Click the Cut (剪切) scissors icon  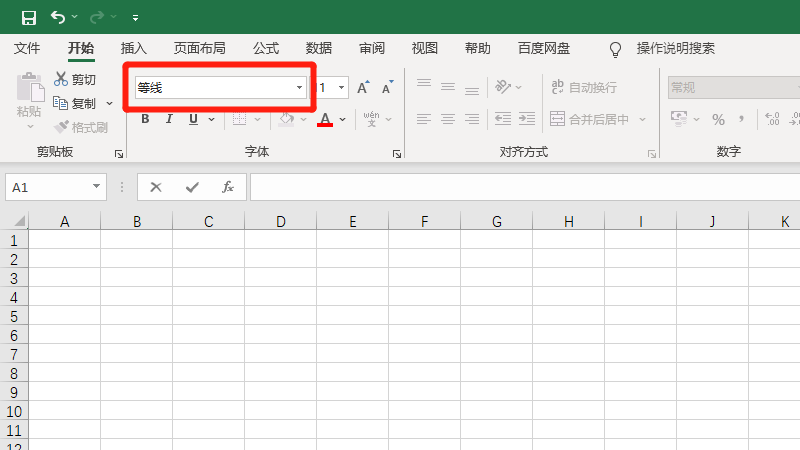click(x=61, y=79)
